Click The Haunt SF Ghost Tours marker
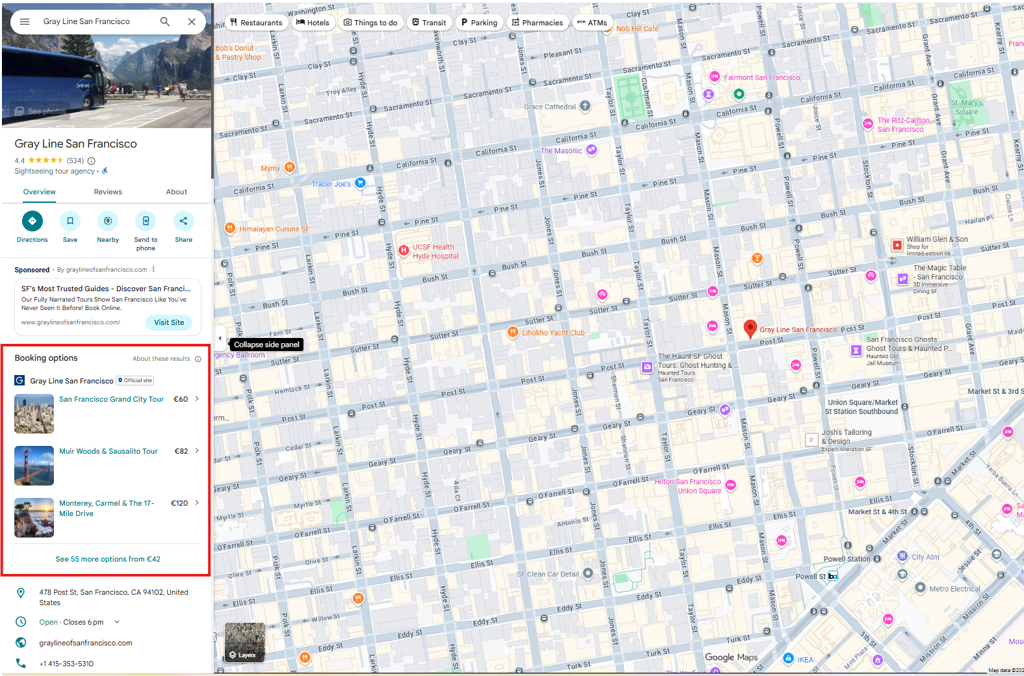 click(x=647, y=367)
